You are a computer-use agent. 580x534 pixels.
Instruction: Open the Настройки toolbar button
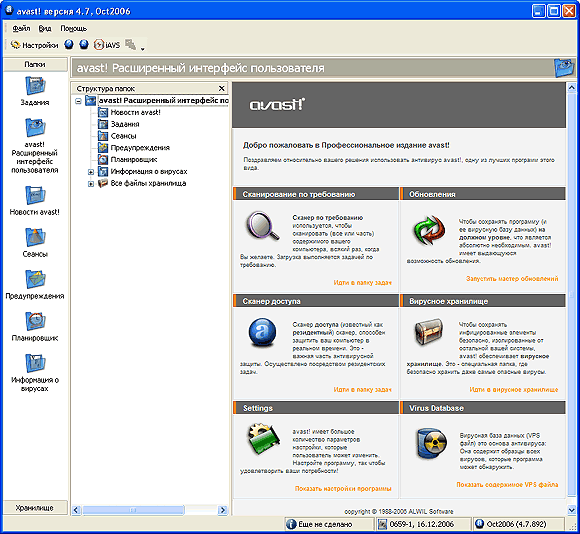(34, 45)
